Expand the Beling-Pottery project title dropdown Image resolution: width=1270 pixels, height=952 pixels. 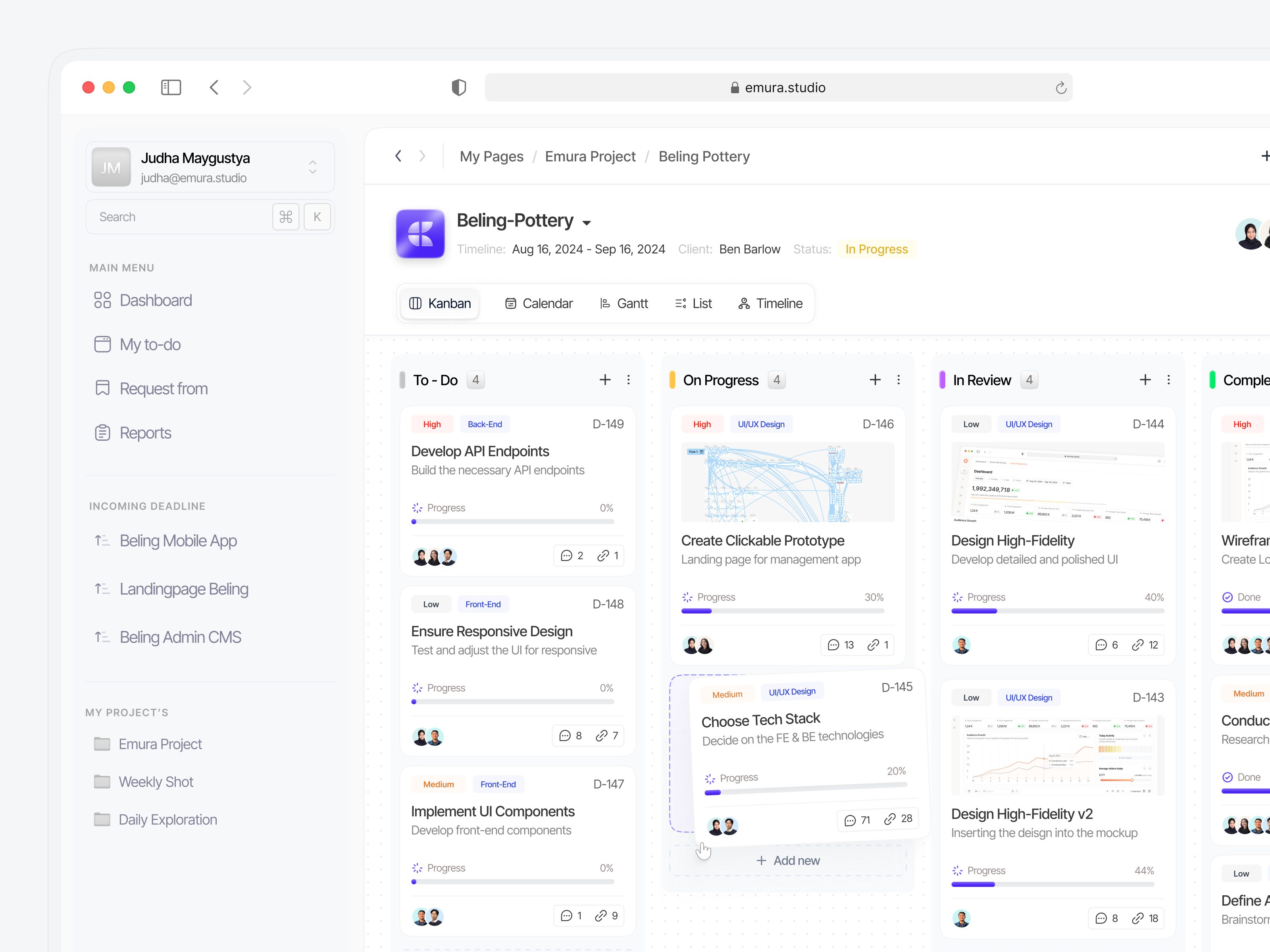(587, 223)
